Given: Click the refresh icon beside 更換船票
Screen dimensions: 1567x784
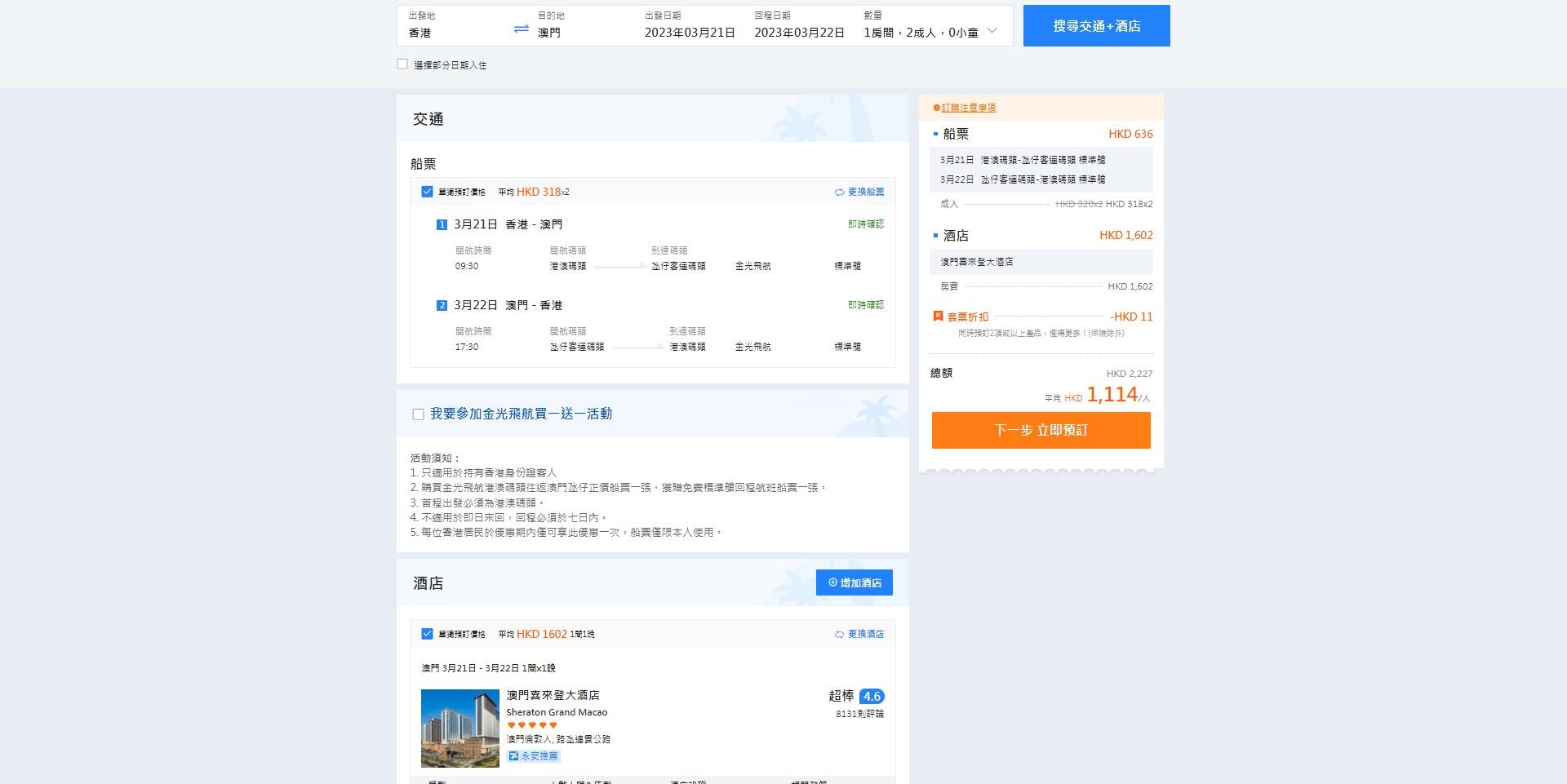Looking at the screenshot, I should click(838, 192).
